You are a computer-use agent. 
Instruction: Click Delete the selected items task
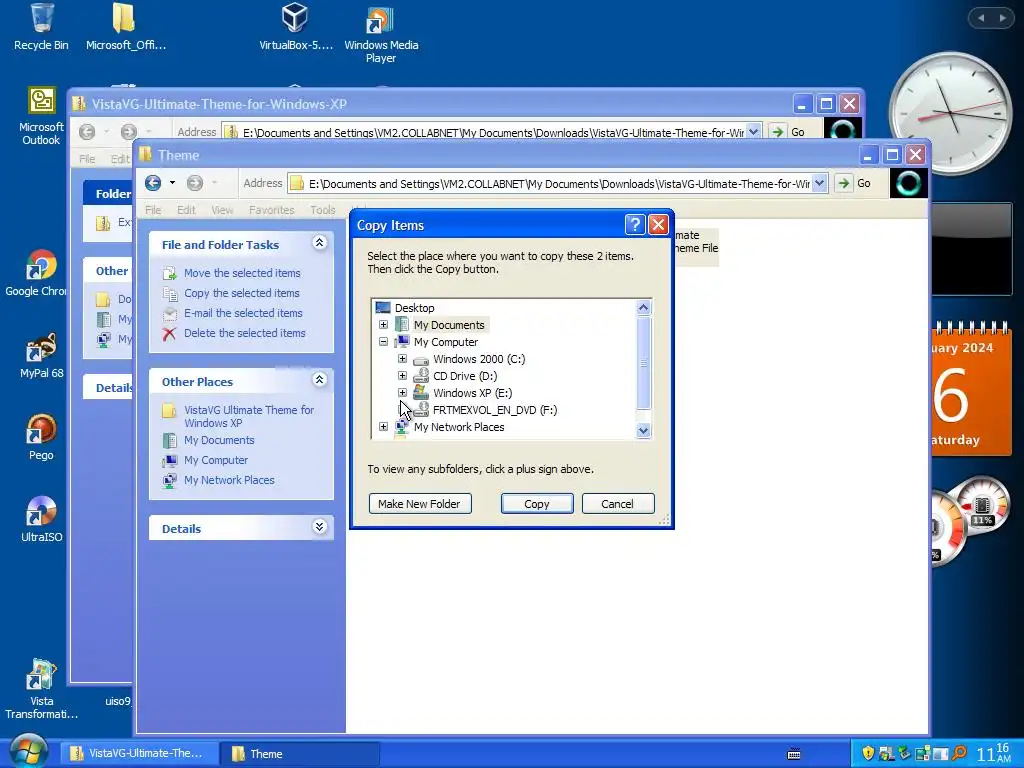pos(244,333)
